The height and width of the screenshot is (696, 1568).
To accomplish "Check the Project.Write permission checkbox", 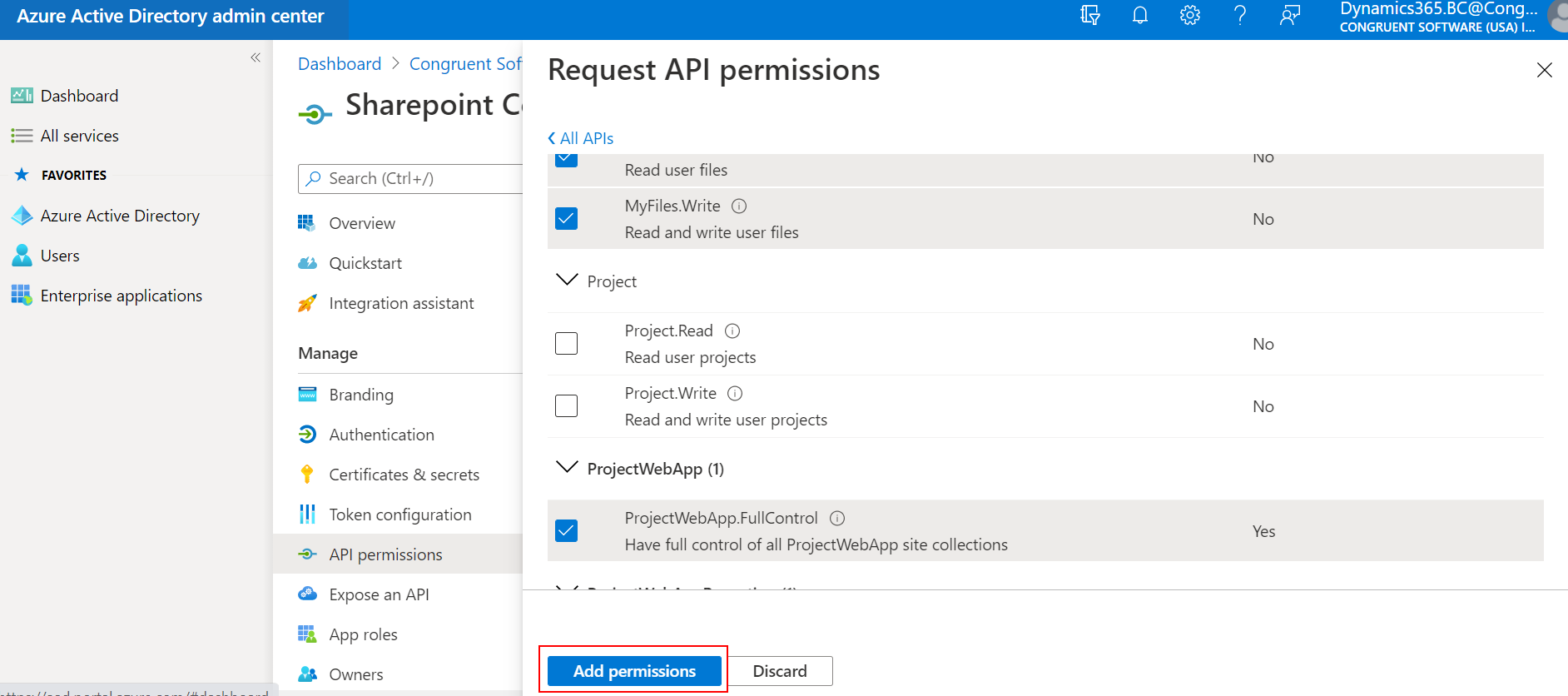I will pyautogui.click(x=566, y=405).
